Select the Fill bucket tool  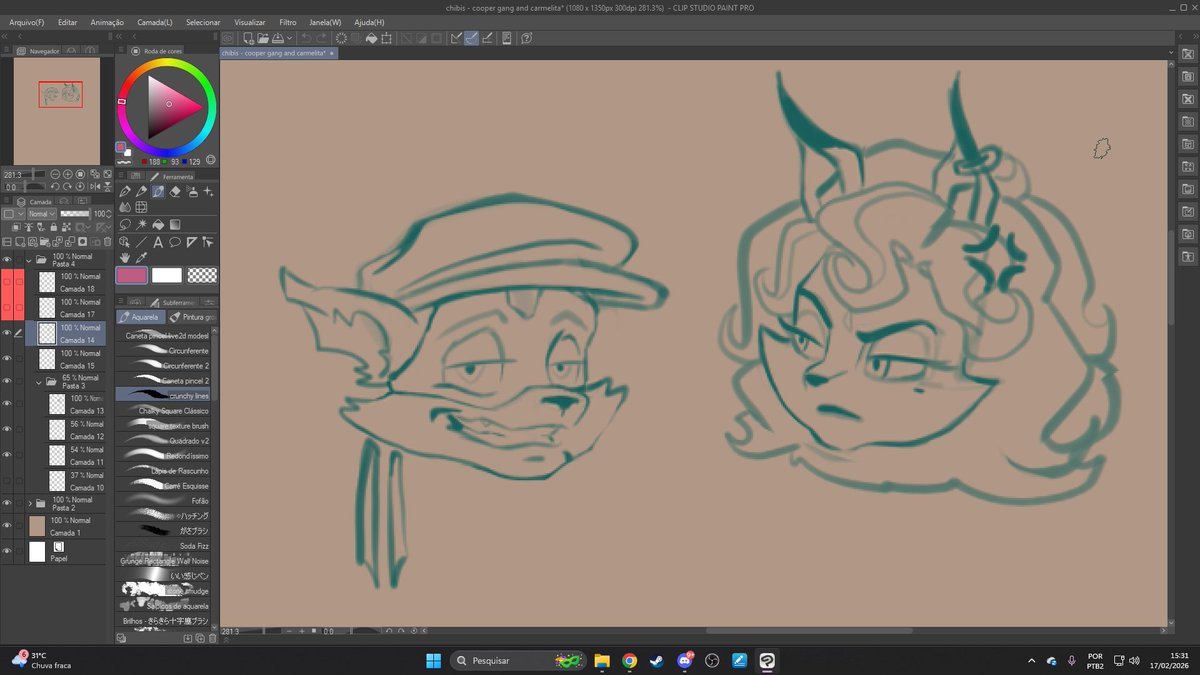click(158, 225)
